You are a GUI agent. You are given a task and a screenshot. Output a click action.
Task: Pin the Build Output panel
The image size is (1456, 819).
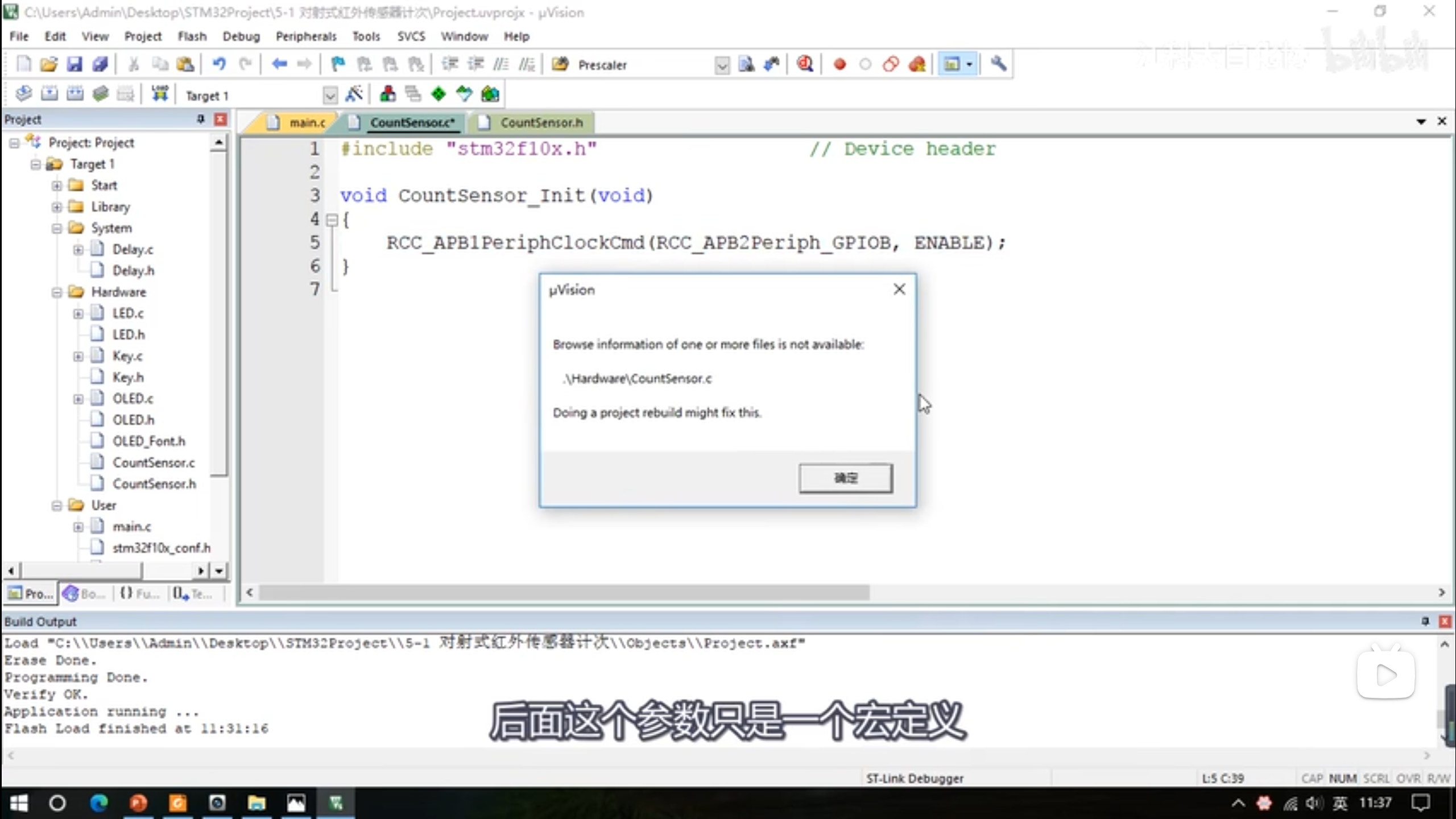pyautogui.click(x=1425, y=621)
